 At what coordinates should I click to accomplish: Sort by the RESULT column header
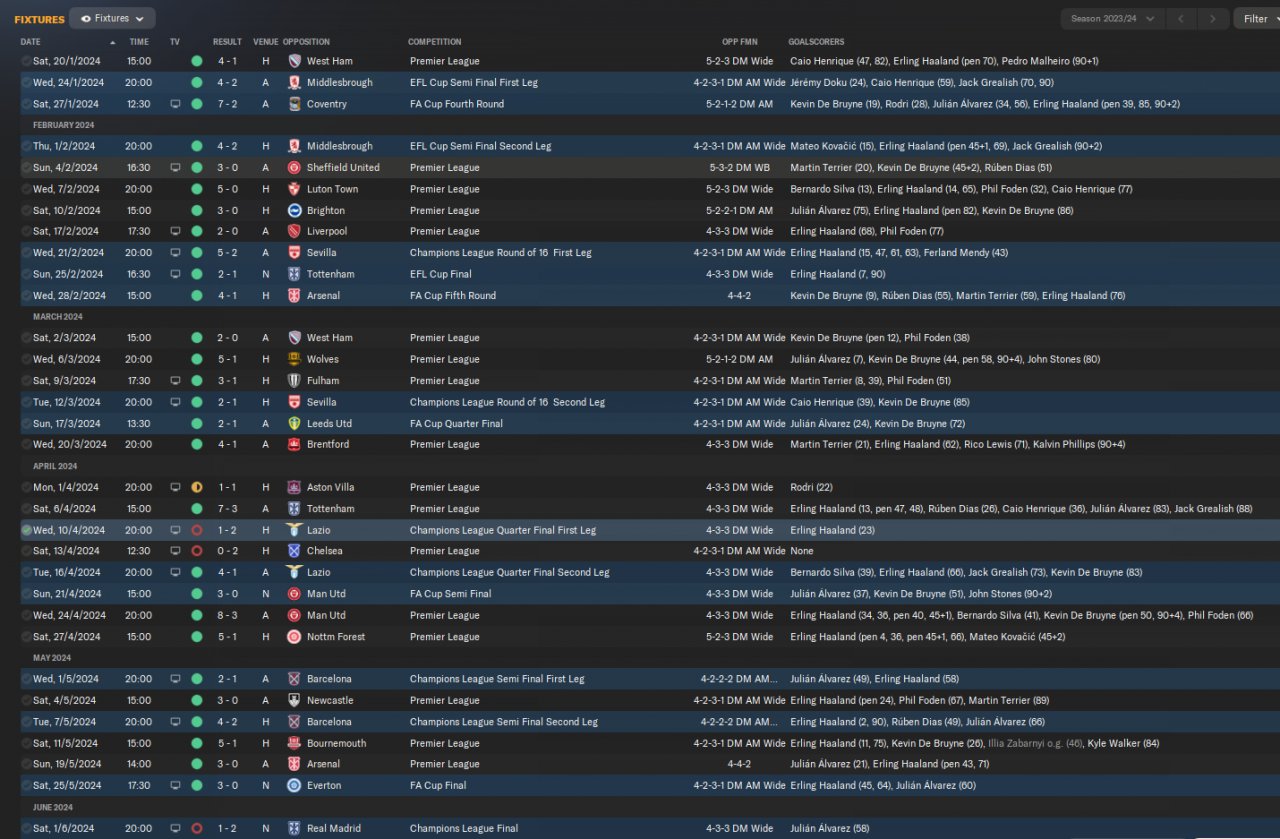coord(227,42)
